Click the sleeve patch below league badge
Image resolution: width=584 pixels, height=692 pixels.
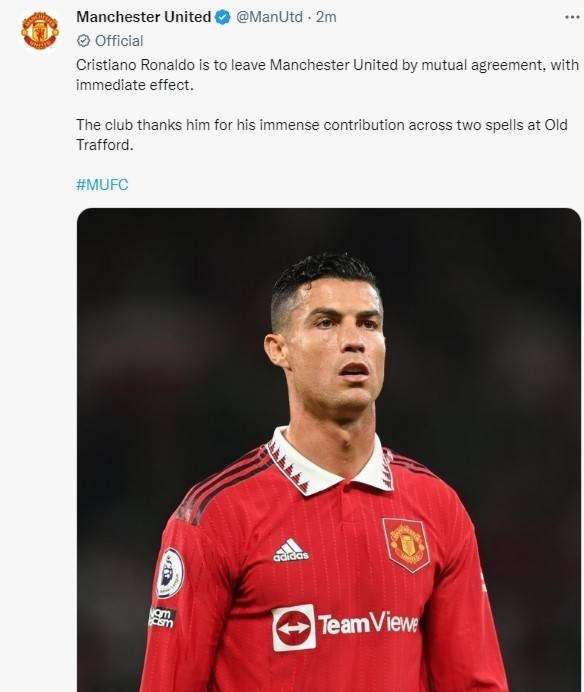162,618
